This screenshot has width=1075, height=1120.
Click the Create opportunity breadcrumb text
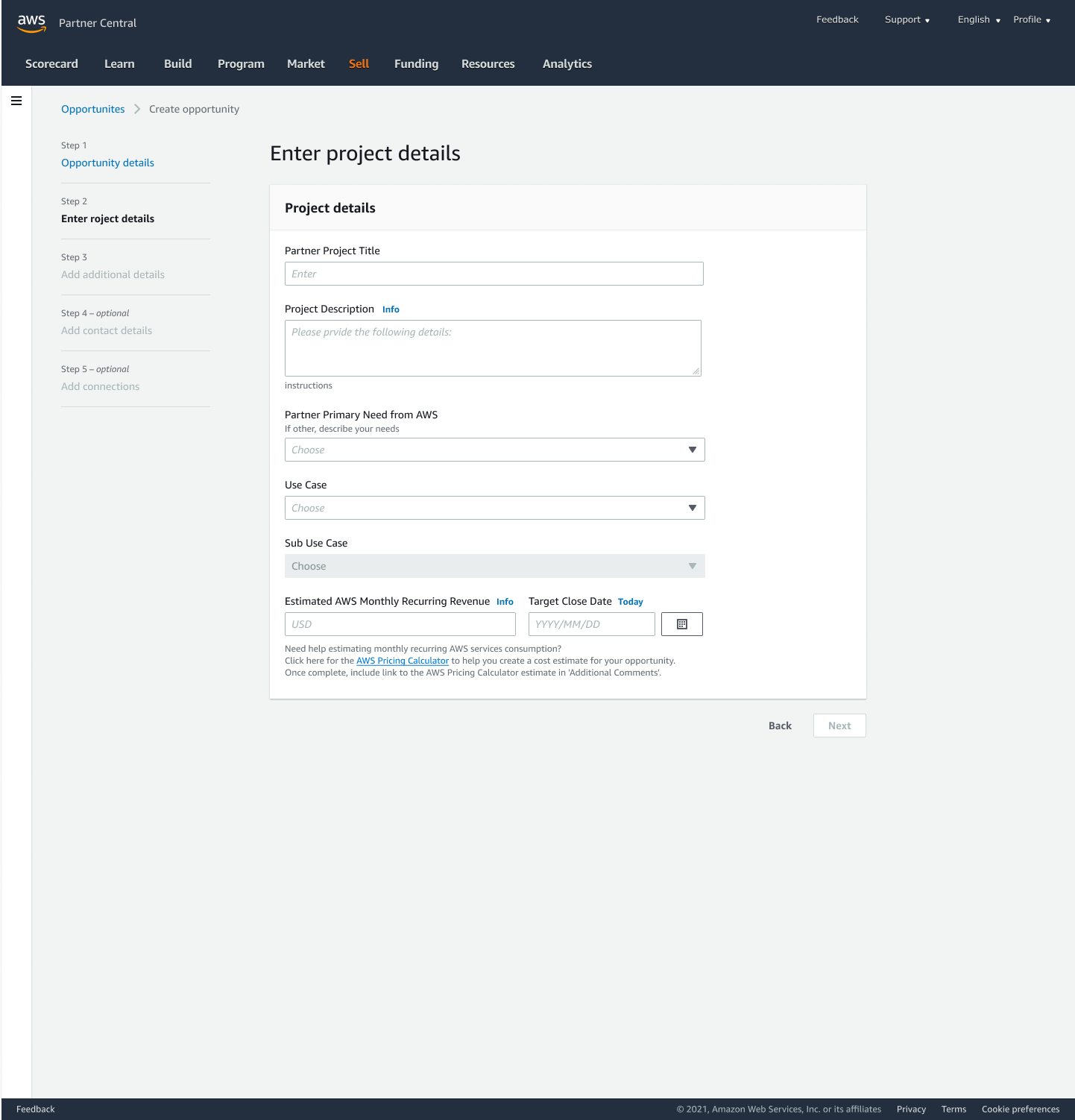point(194,109)
